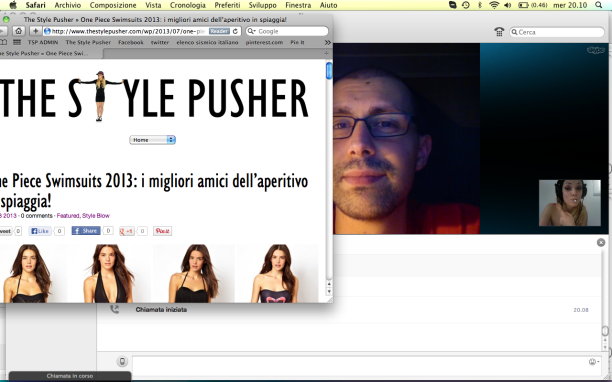
Task: Open the Style Blow category link
Action: pyautogui.click(x=96, y=215)
